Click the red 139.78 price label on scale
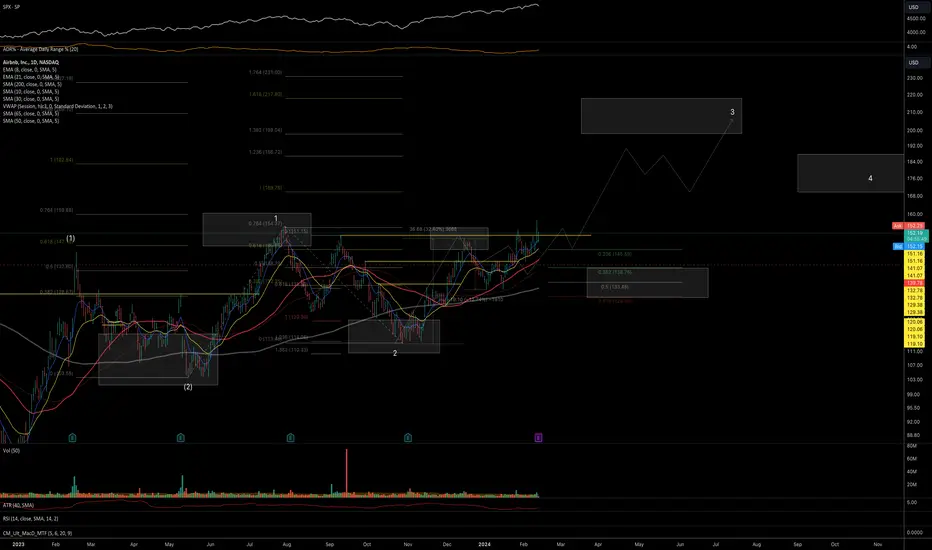 click(914, 283)
